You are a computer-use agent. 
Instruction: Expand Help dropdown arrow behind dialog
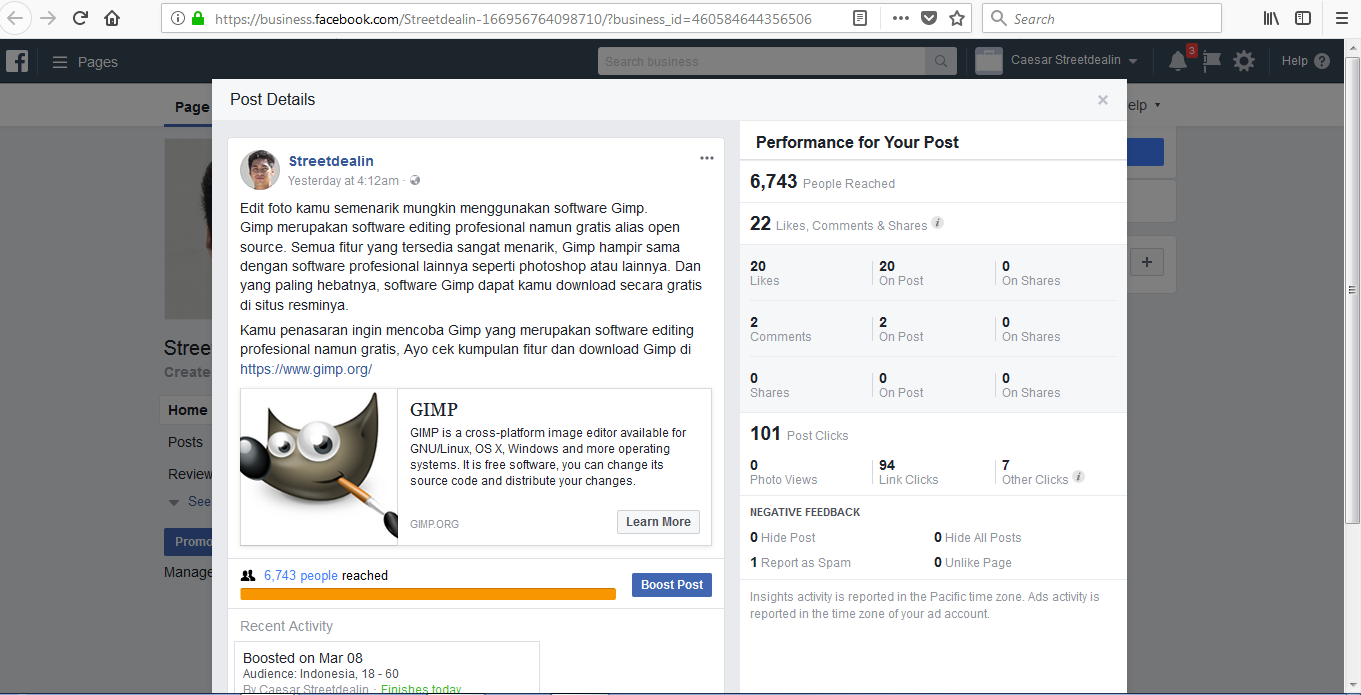[1158, 106]
